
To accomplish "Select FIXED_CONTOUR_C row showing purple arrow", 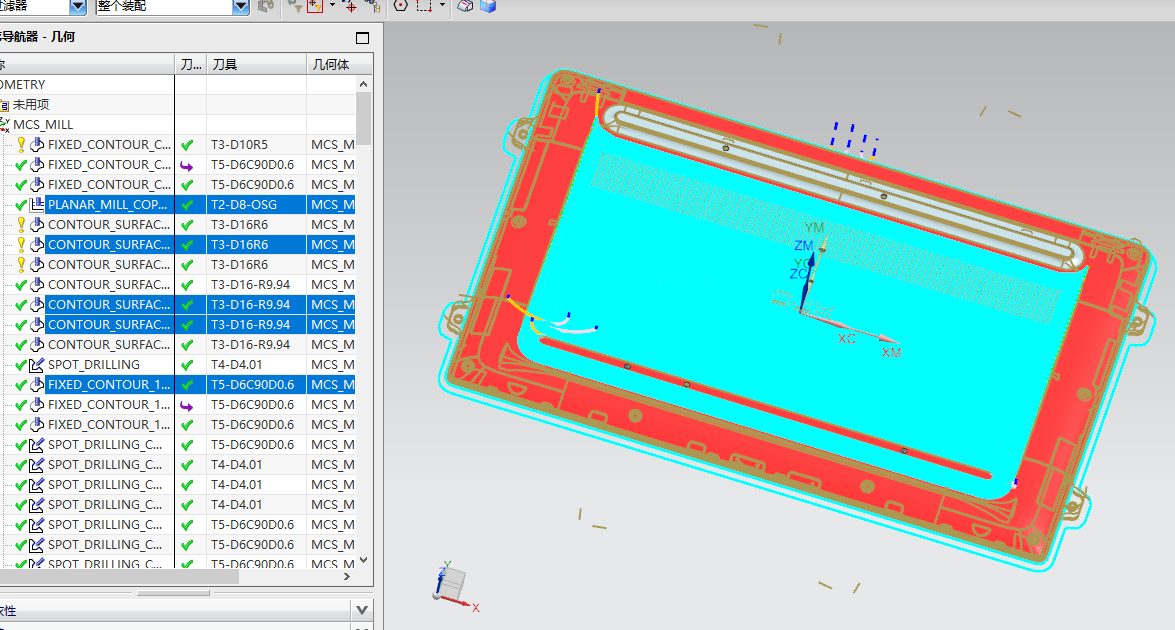I will [109, 165].
